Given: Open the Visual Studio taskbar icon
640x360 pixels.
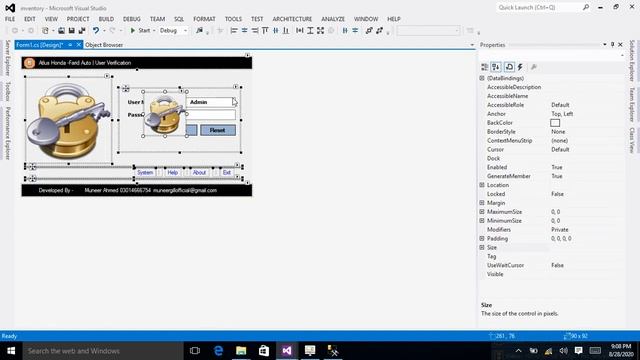Looking at the screenshot, I should tap(287, 351).
